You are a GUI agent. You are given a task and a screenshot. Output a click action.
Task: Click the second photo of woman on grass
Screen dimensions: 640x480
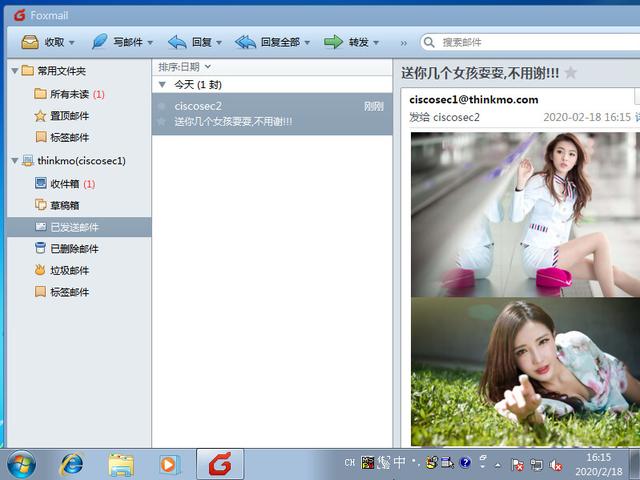(x=525, y=372)
